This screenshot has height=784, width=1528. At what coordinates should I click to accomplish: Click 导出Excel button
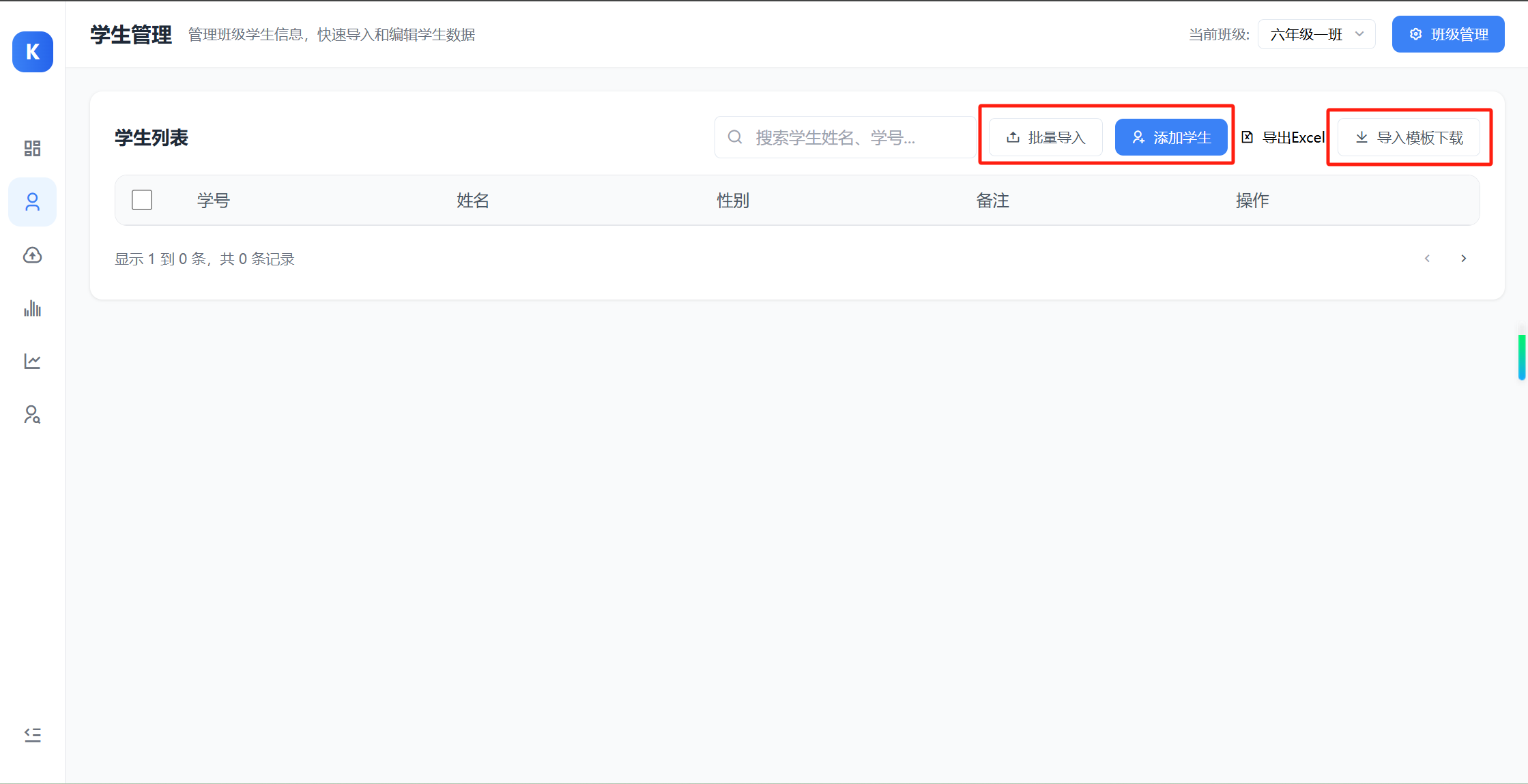tap(1282, 138)
